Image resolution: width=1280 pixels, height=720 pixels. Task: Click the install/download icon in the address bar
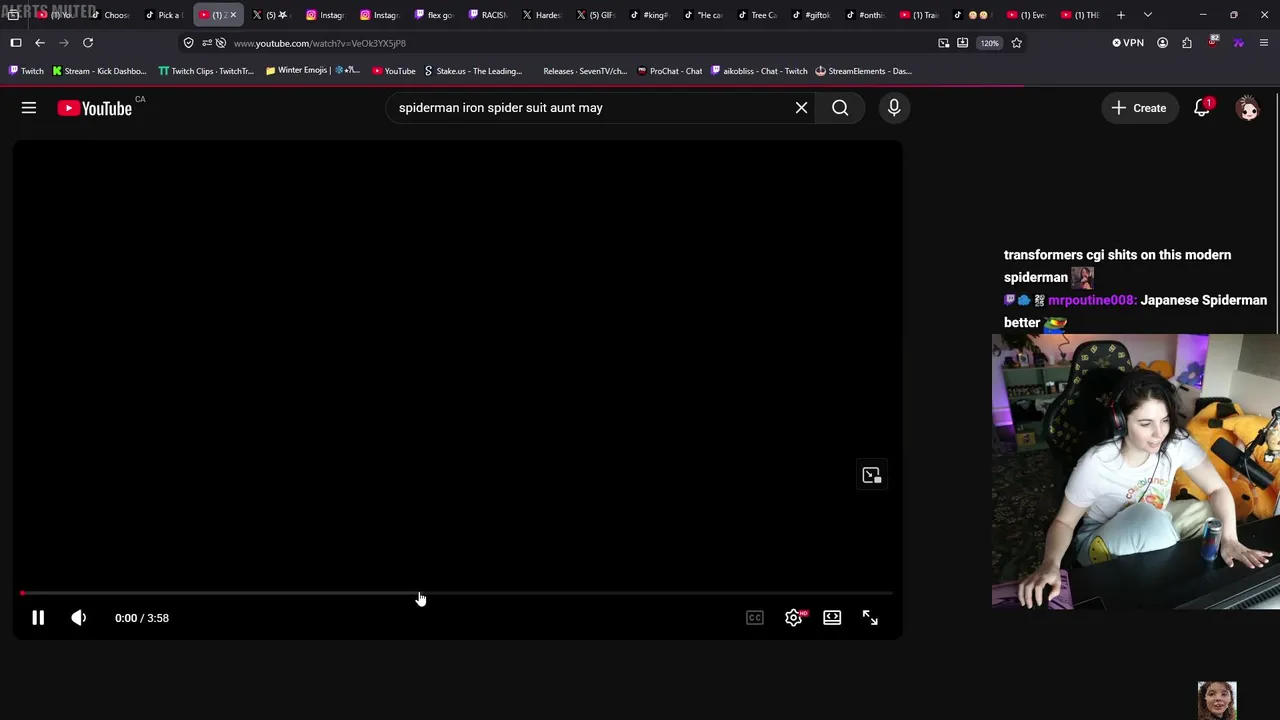point(962,43)
